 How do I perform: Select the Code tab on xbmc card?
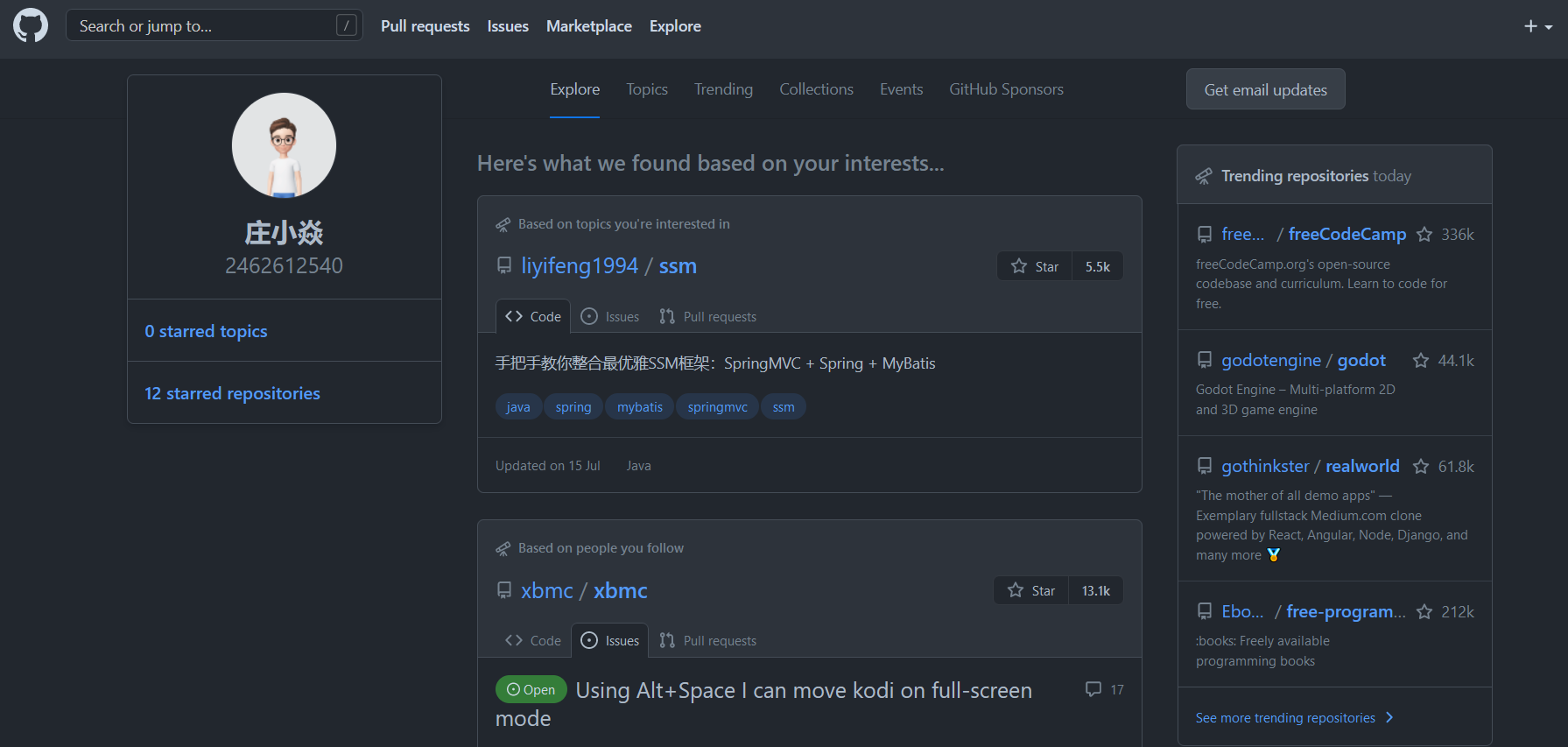[533, 640]
